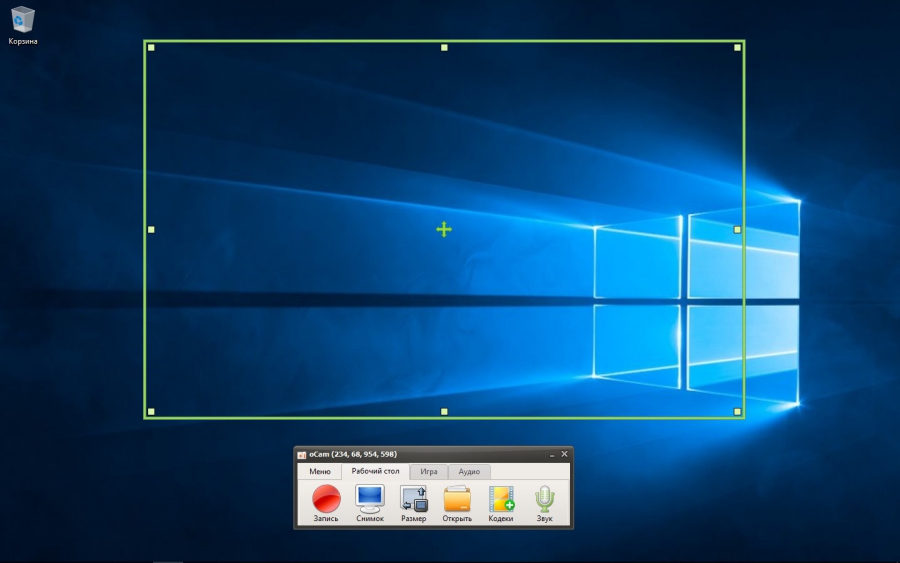Click the green center crosshair of capture area
Image resolution: width=900 pixels, height=563 pixels.
[444, 230]
